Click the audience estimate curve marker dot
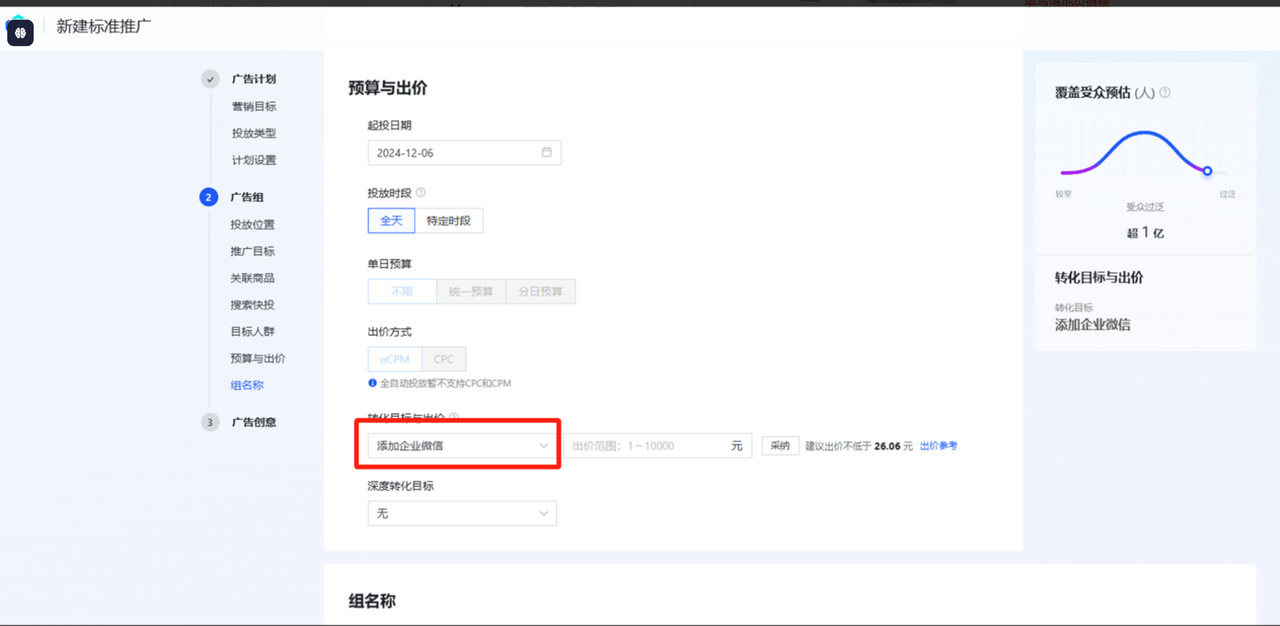 1207,171
